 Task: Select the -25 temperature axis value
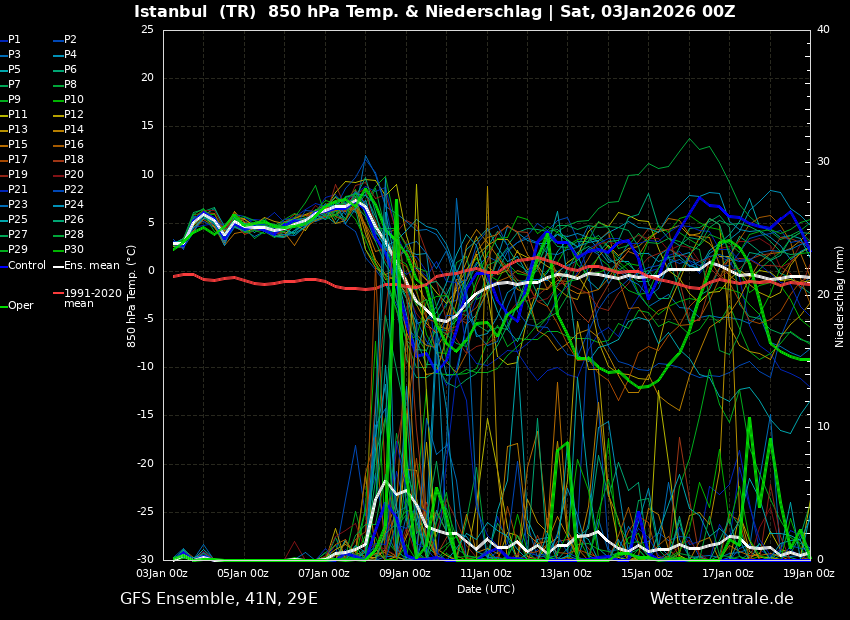pos(145,512)
